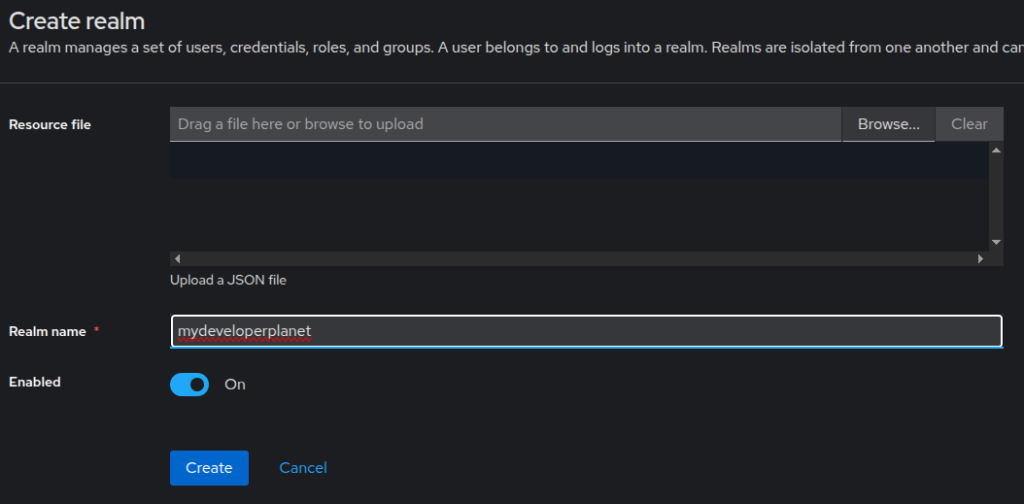The width and height of the screenshot is (1024, 504).
Task: Click the down arrow of the editor scrollbar
Action: 996,242
